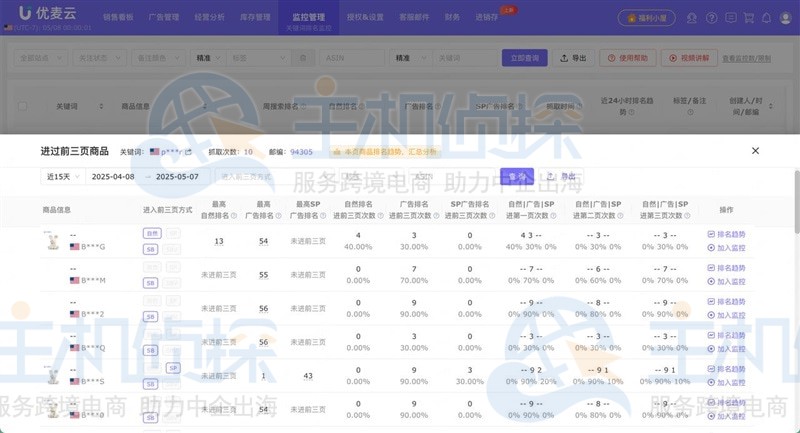Open the 经营分析 menu

tap(209, 17)
